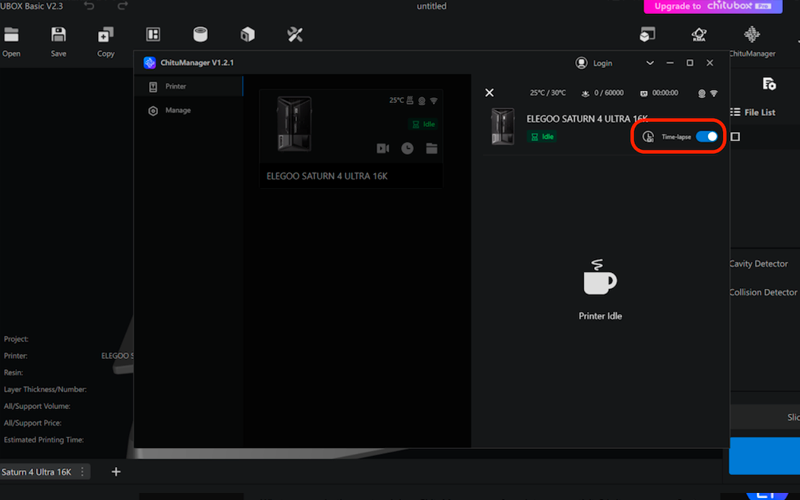The image size is (800, 500).
Task: Click the coffee cup Printer Idle icon
Action: click(599, 277)
